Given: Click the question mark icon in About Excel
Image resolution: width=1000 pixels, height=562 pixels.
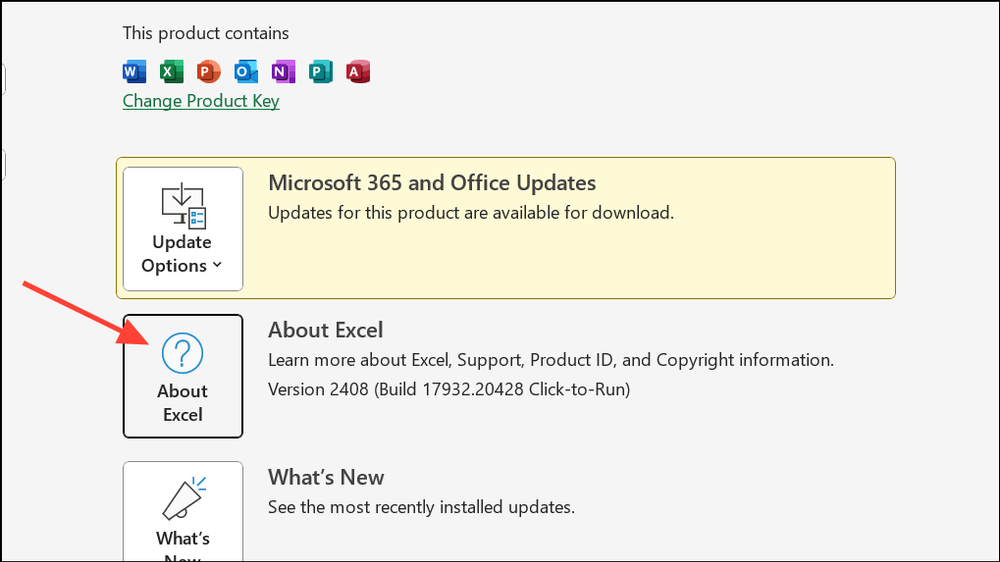Looking at the screenshot, I should point(182,353).
